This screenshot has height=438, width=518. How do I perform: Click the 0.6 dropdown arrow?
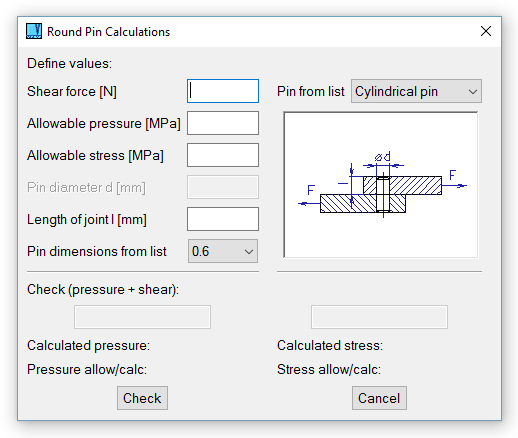249,252
